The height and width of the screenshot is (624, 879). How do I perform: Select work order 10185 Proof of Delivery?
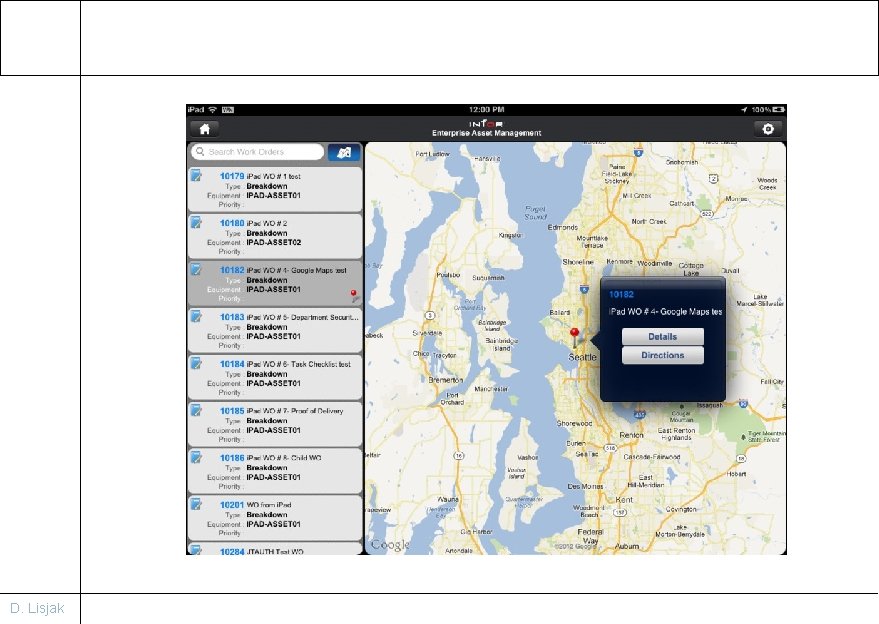click(x=275, y=424)
